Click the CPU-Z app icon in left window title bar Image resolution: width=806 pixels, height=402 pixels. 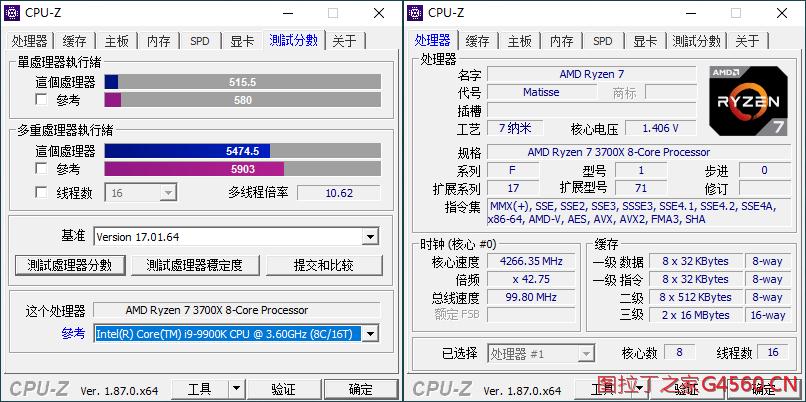(12, 13)
